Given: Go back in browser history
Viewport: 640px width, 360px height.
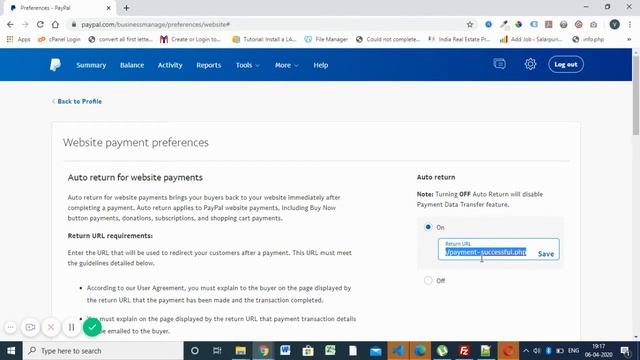Looking at the screenshot, I should (10, 24).
